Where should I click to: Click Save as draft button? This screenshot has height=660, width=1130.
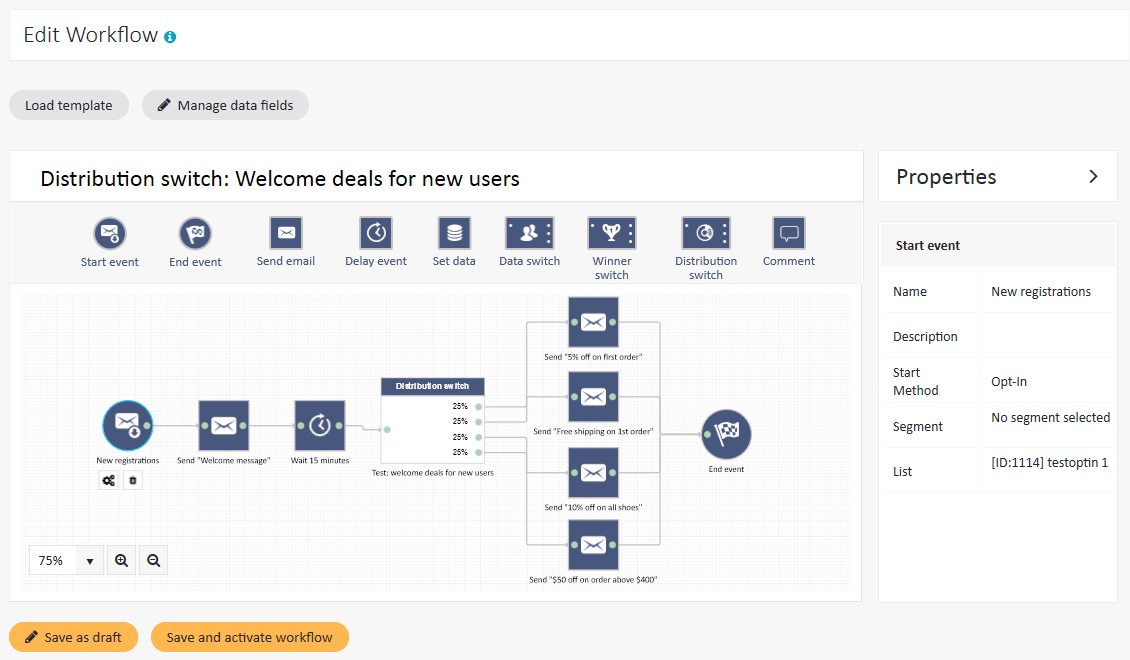point(73,637)
